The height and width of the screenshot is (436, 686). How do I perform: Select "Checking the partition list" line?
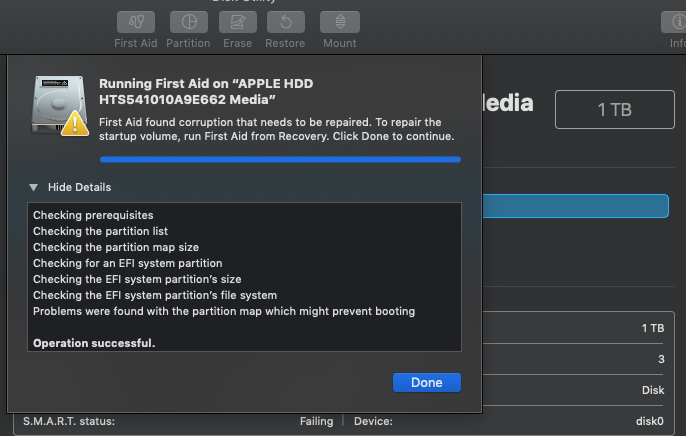pyautogui.click(x=100, y=231)
